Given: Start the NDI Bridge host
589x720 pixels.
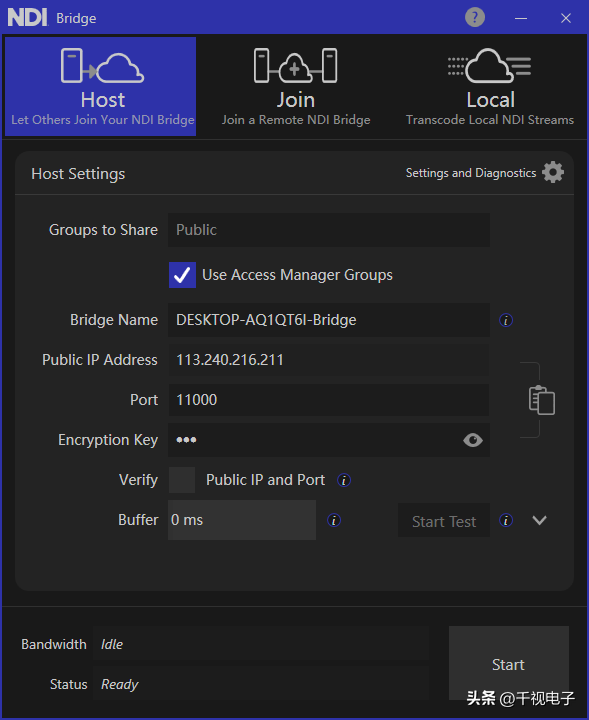Looking at the screenshot, I should [509, 664].
